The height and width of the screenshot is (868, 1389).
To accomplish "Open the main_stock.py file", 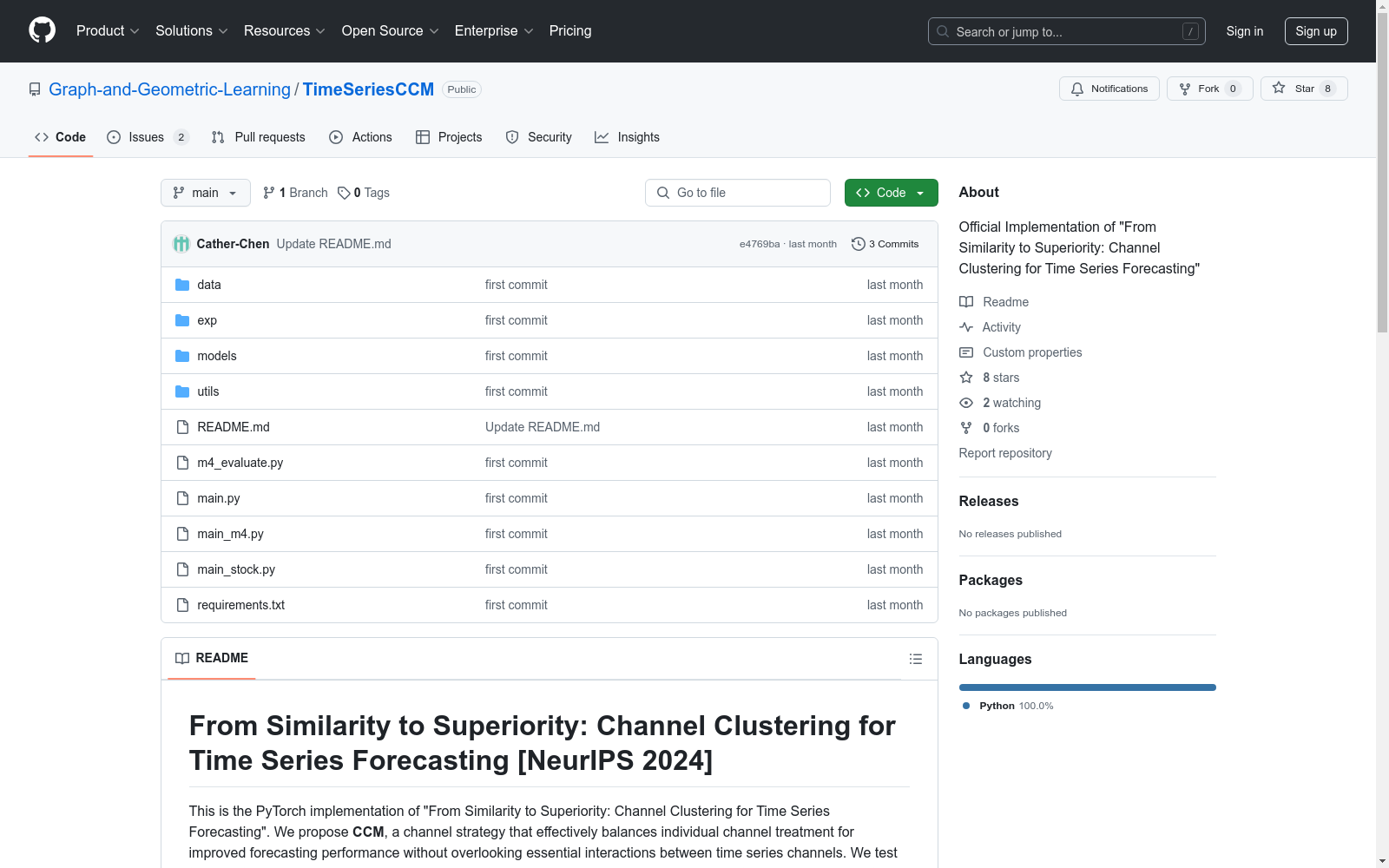I will coord(236,569).
